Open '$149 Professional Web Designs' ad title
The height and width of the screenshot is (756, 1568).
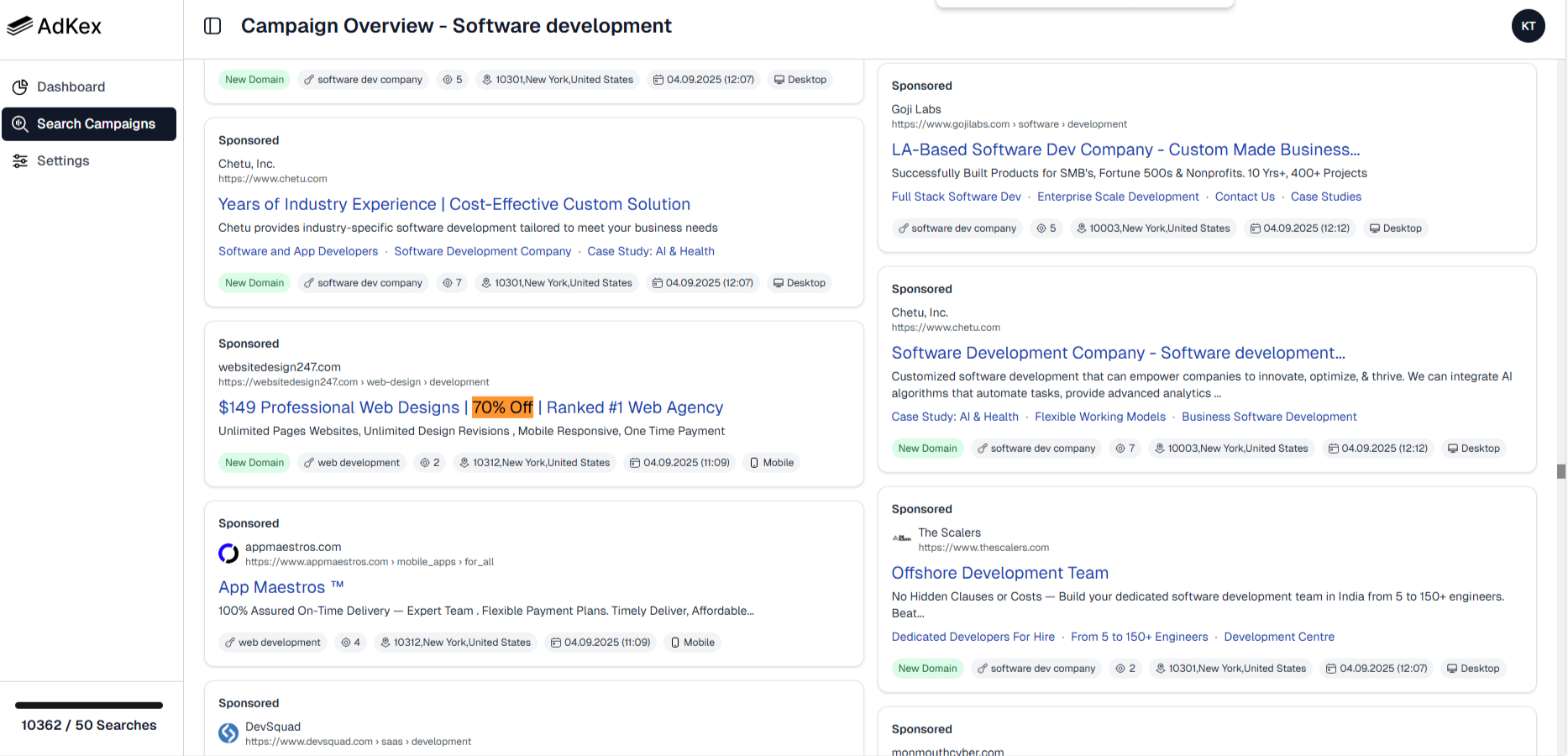pos(470,407)
